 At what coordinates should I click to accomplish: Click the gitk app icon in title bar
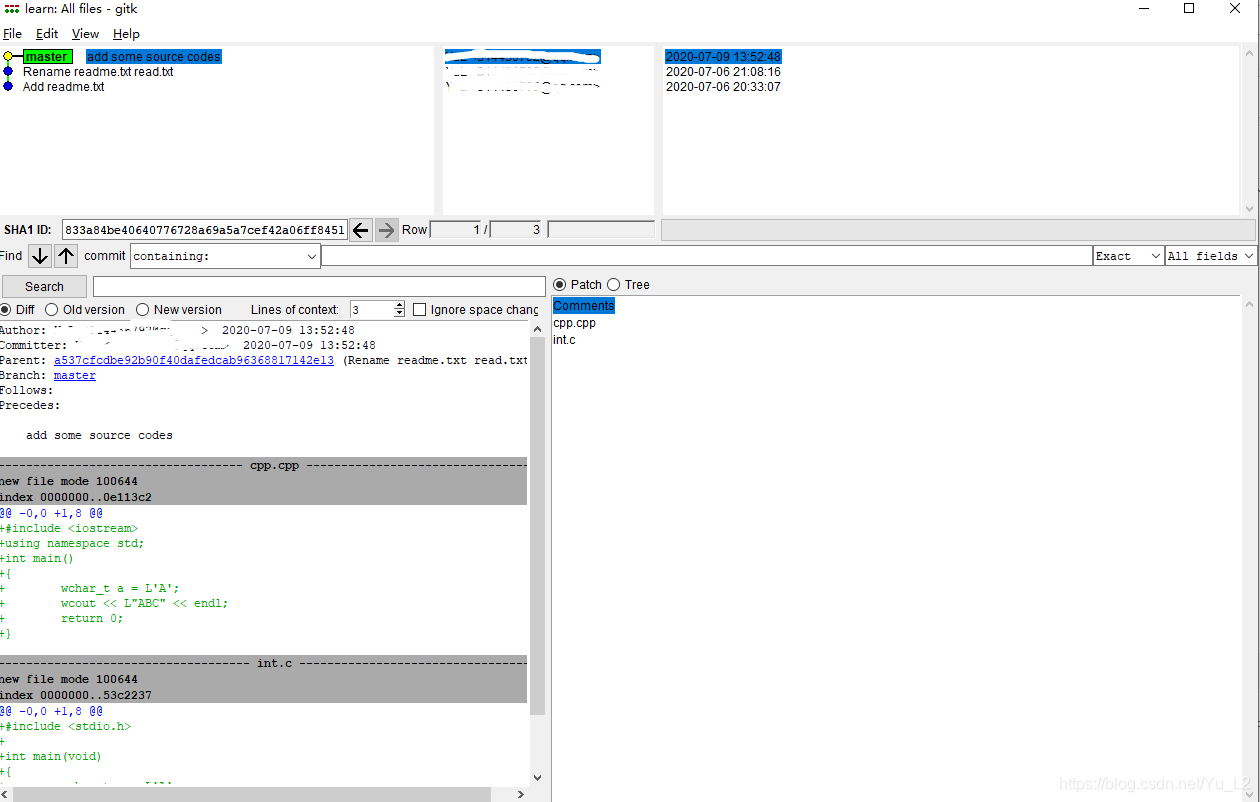coord(12,9)
